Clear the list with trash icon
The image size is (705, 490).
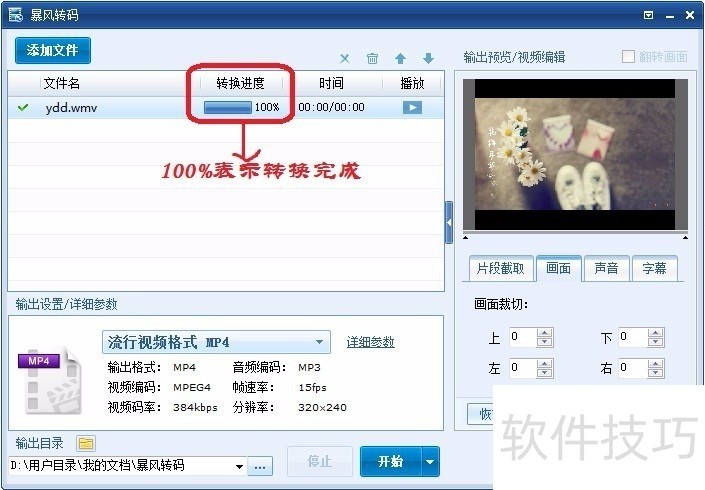[x=372, y=58]
